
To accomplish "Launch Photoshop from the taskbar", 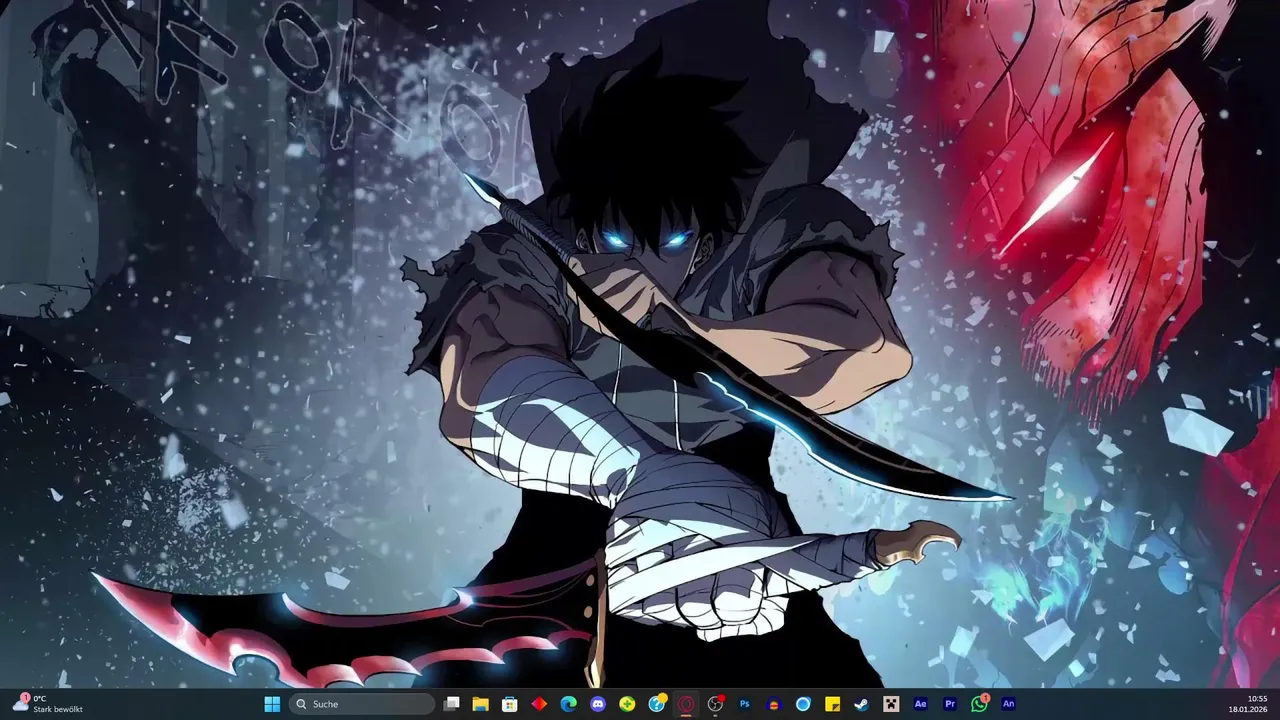I will (745, 704).
